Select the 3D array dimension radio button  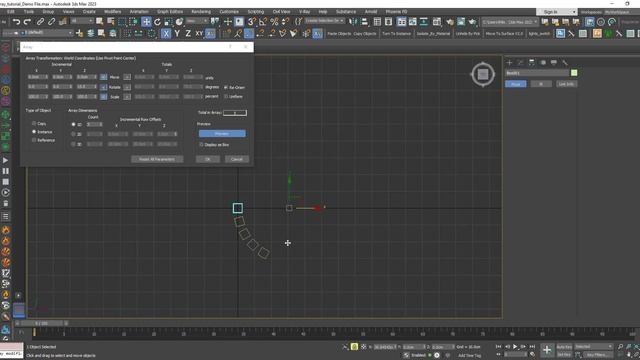[x=73, y=144]
